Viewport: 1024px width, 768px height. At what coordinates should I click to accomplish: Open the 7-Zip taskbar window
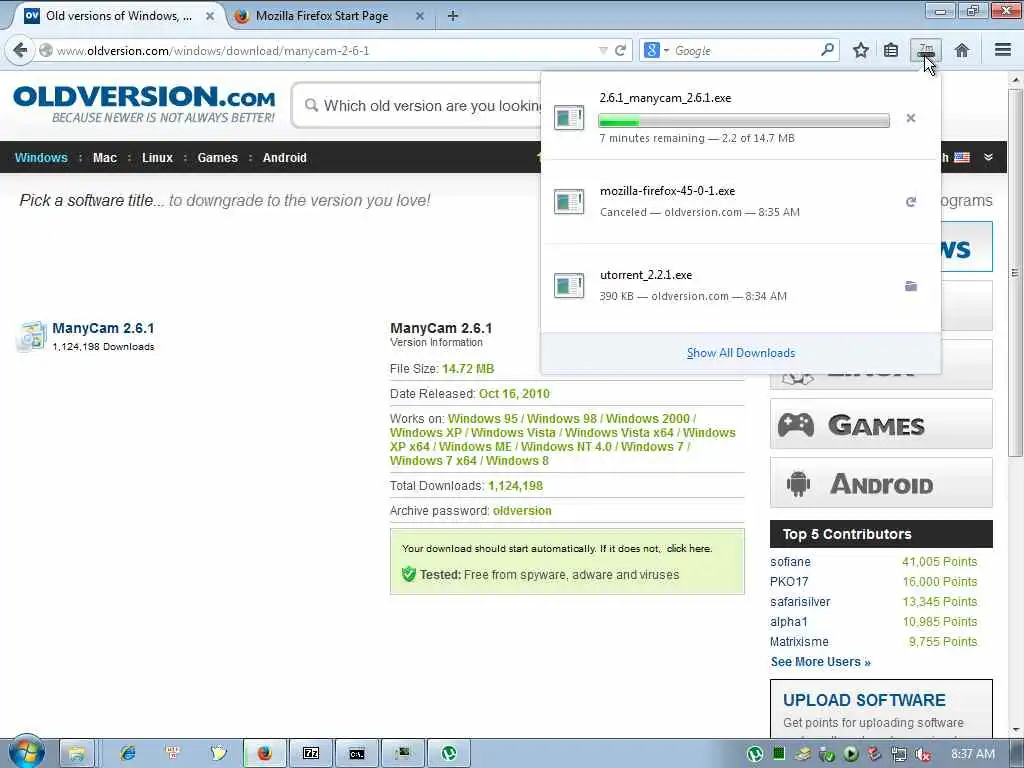click(x=311, y=754)
